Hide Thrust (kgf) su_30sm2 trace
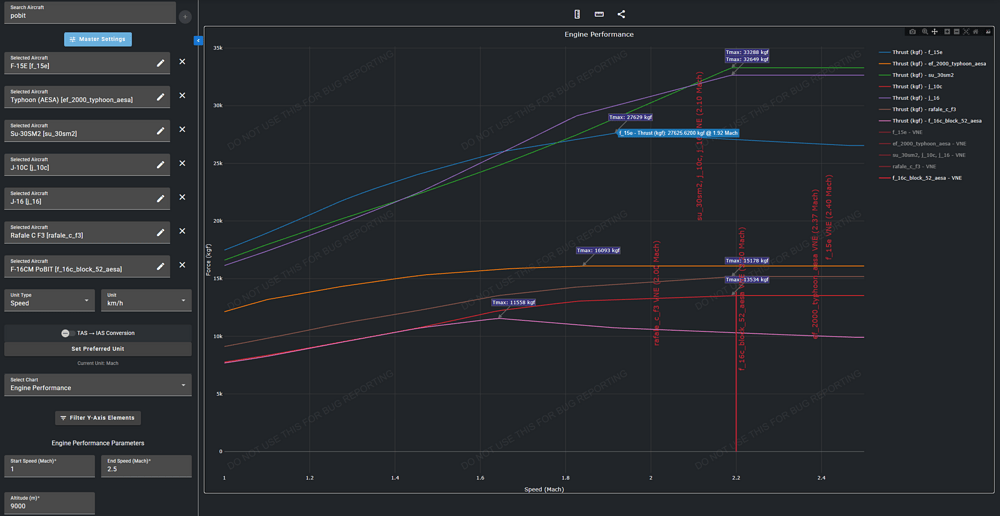The image size is (1000, 516). 916,75
